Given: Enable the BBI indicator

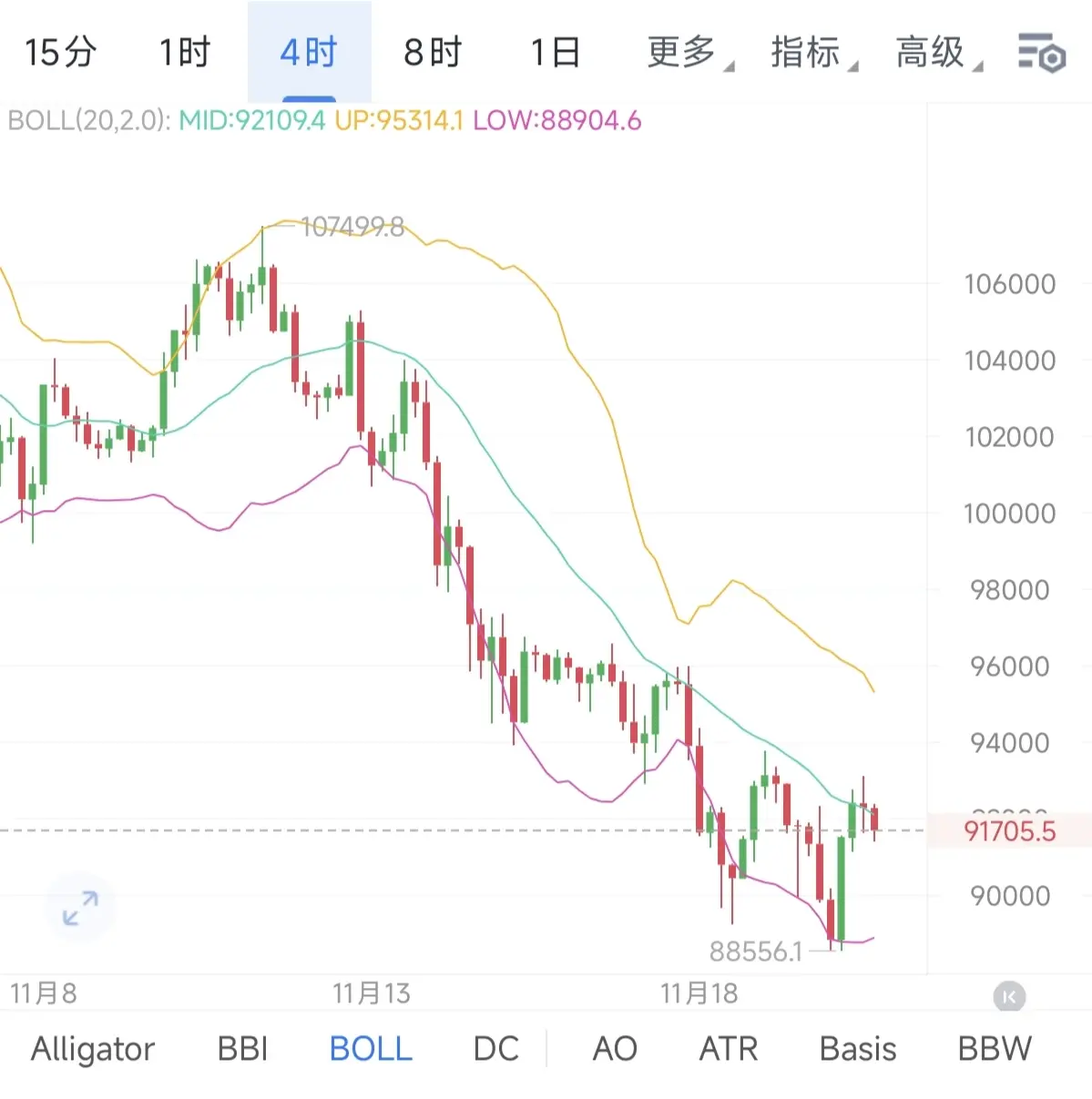Looking at the screenshot, I should point(242,1049).
